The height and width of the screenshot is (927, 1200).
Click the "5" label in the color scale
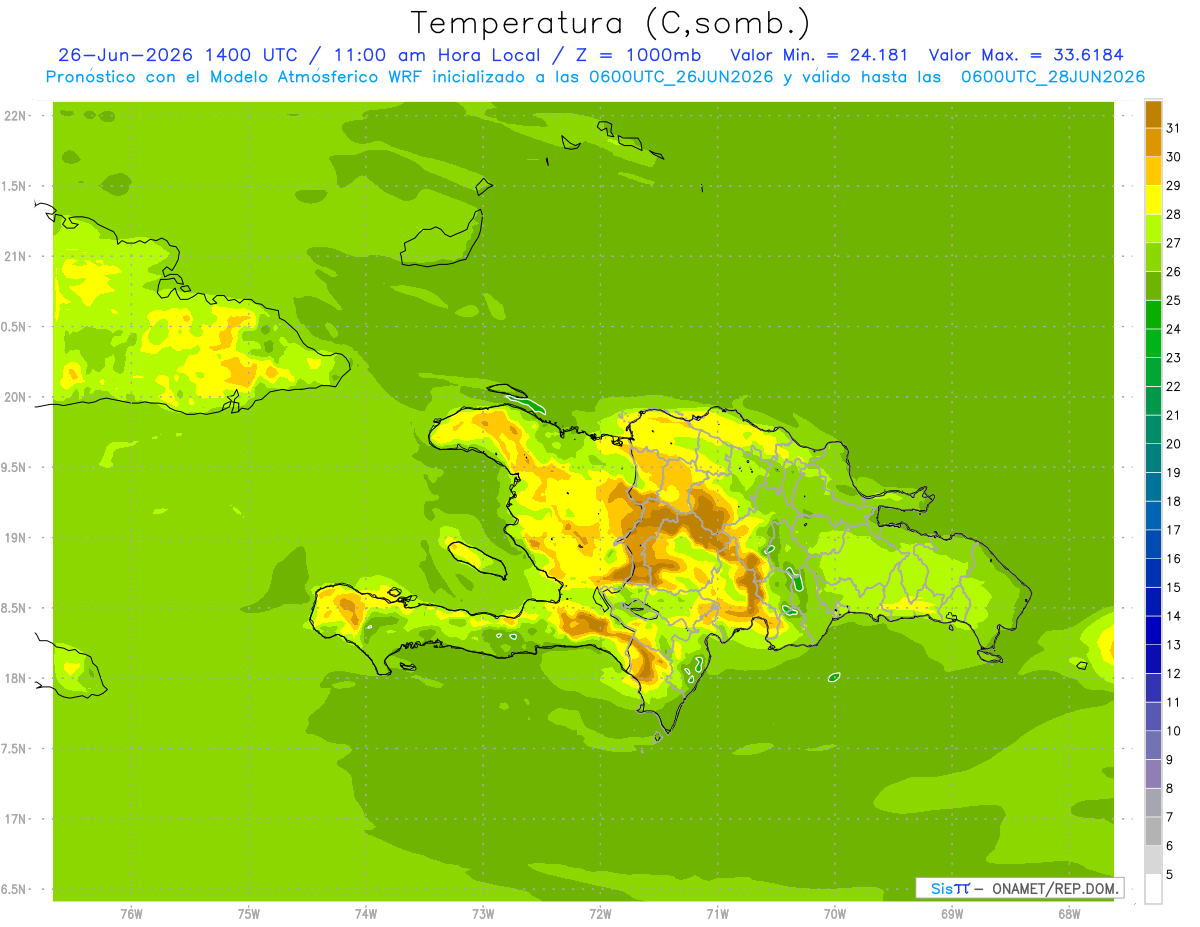(x=1170, y=874)
